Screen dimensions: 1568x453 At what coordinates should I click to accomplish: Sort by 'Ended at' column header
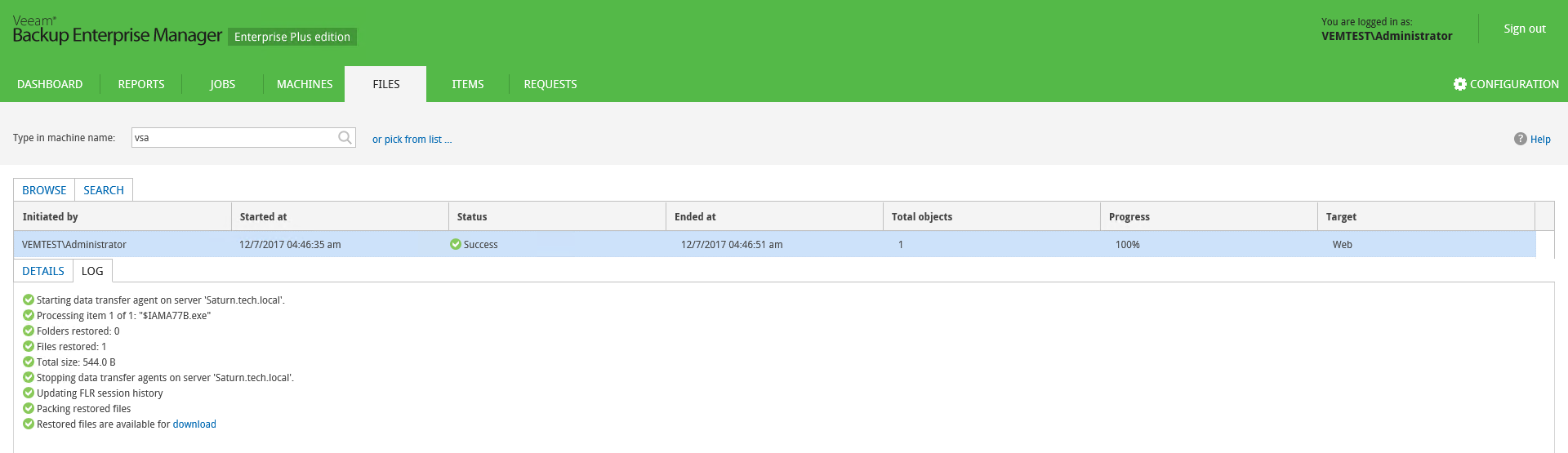tap(774, 216)
